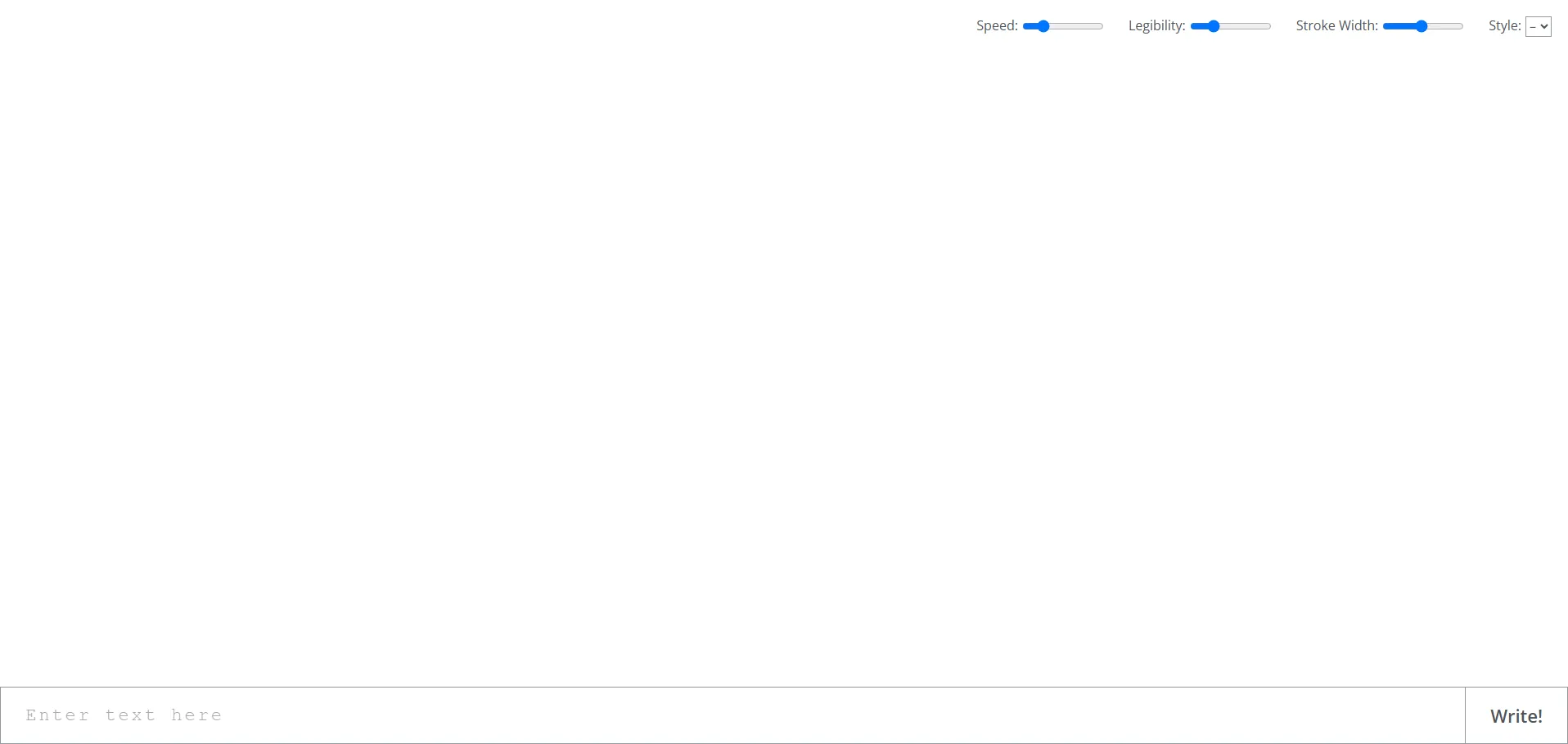Click the midpoint of the Legibility slider track

[x=1231, y=26]
